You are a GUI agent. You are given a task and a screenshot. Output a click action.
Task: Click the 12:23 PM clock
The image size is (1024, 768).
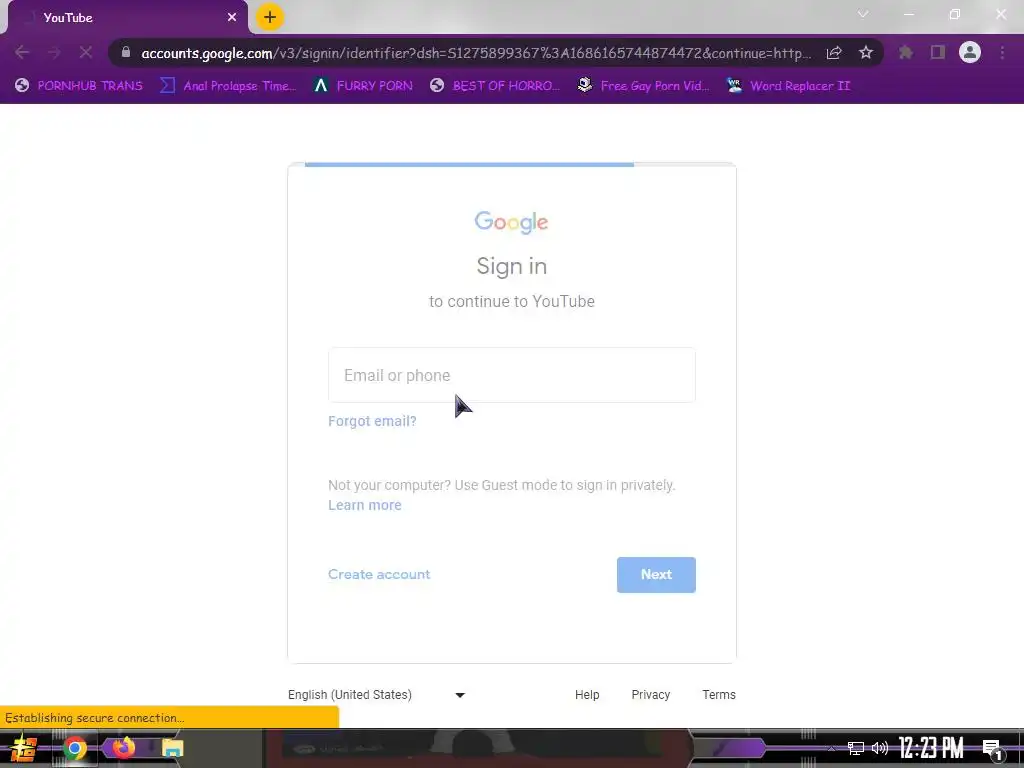(x=931, y=748)
